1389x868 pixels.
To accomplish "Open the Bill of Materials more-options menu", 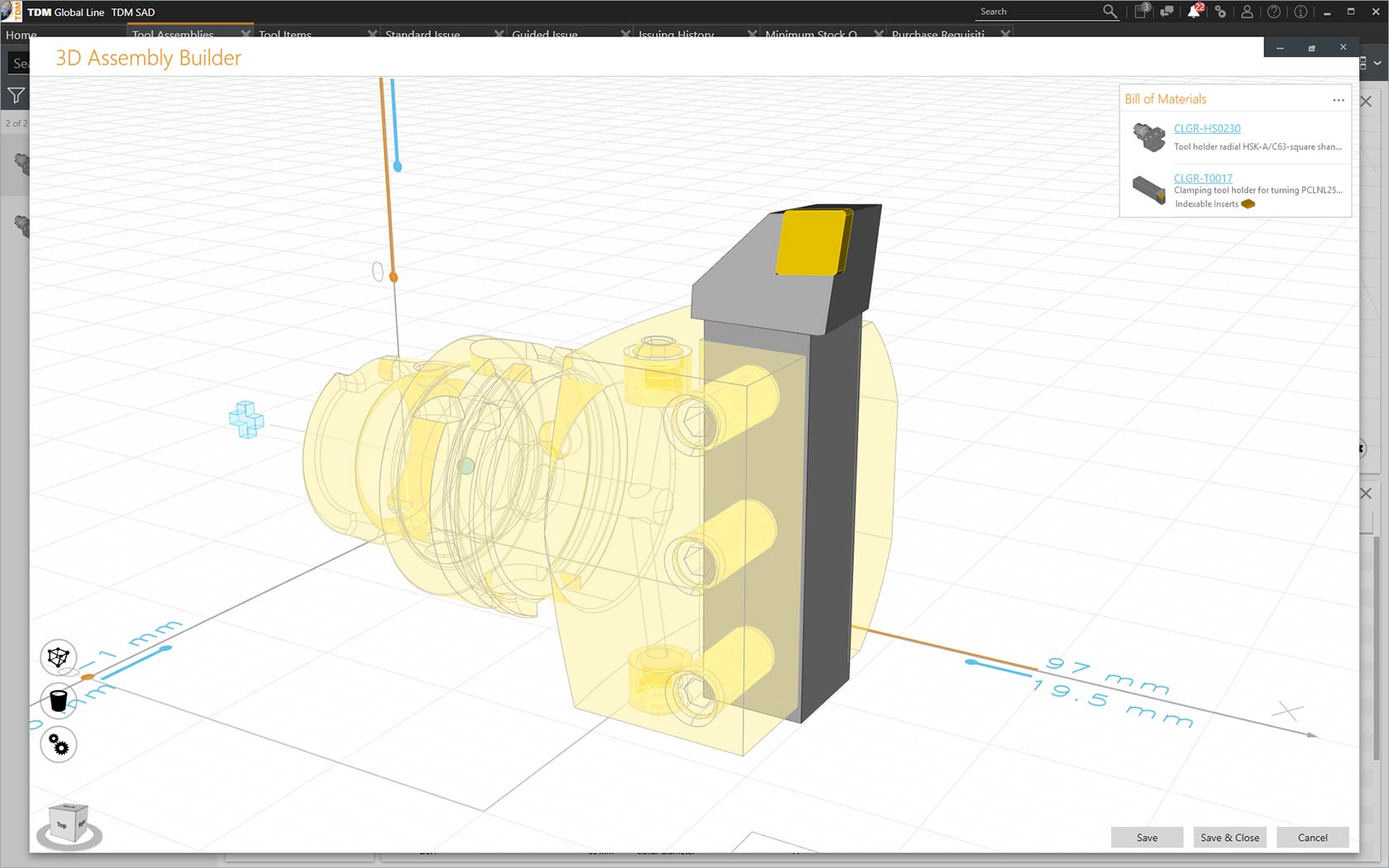I will point(1338,100).
